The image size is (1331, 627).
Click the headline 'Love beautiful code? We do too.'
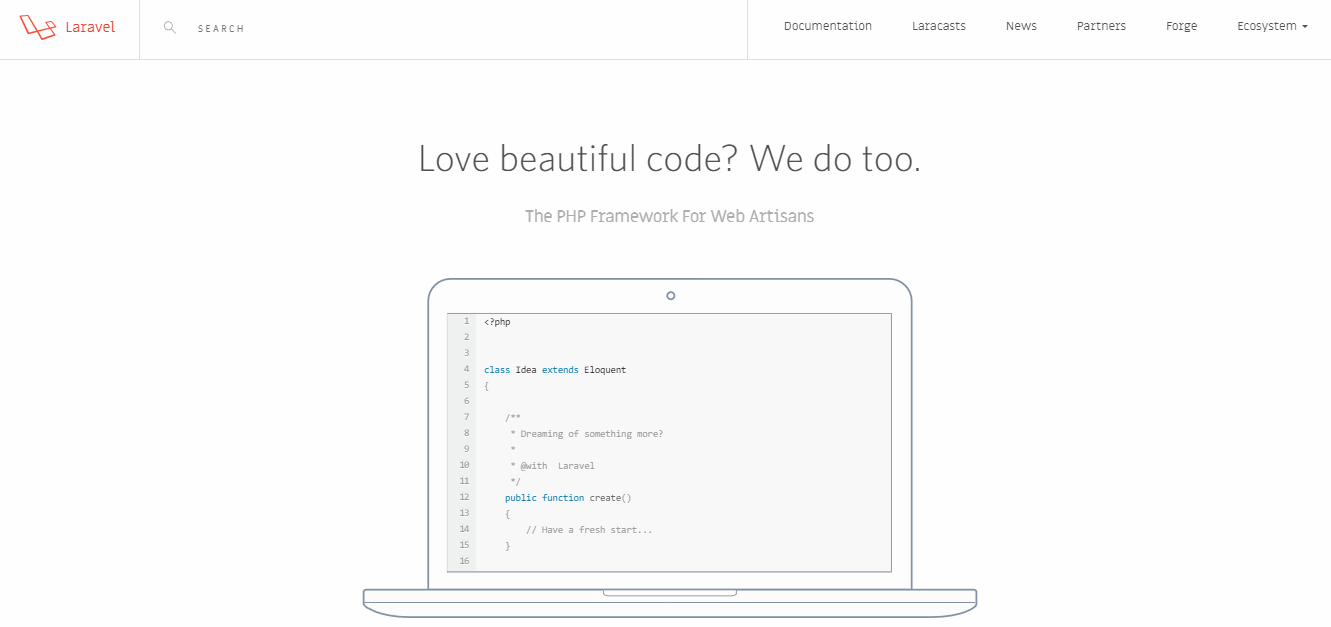coord(669,159)
